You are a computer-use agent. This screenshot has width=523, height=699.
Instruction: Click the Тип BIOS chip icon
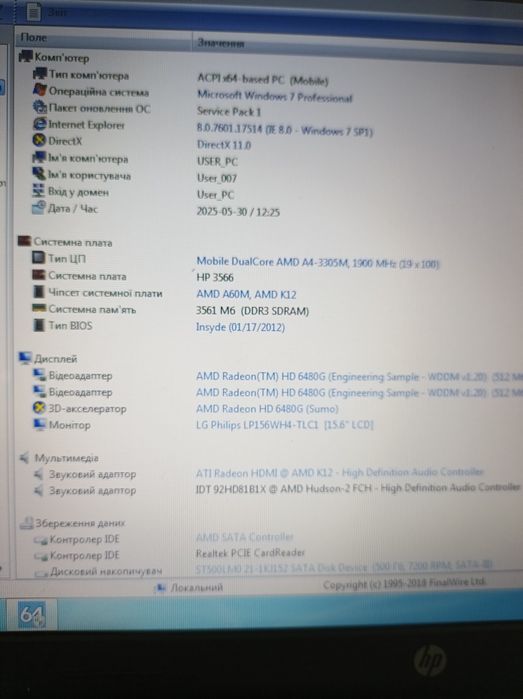pyautogui.click(x=39, y=325)
